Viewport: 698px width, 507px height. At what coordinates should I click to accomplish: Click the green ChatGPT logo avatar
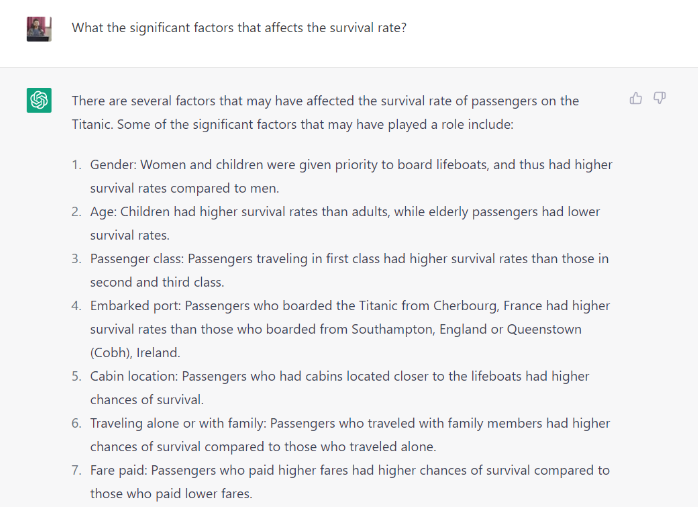(x=39, y=100)
